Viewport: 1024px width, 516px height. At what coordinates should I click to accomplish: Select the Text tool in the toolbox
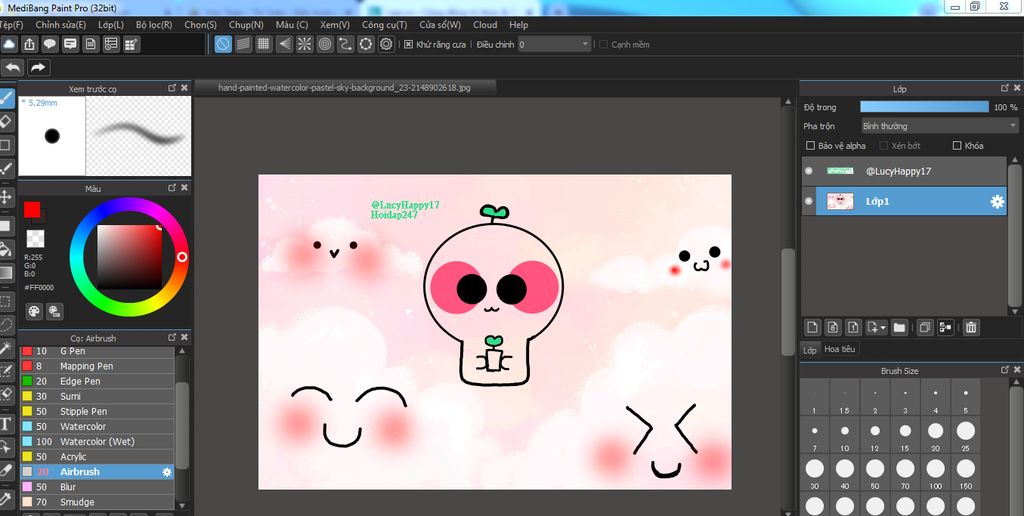click(x=6, y=423)
